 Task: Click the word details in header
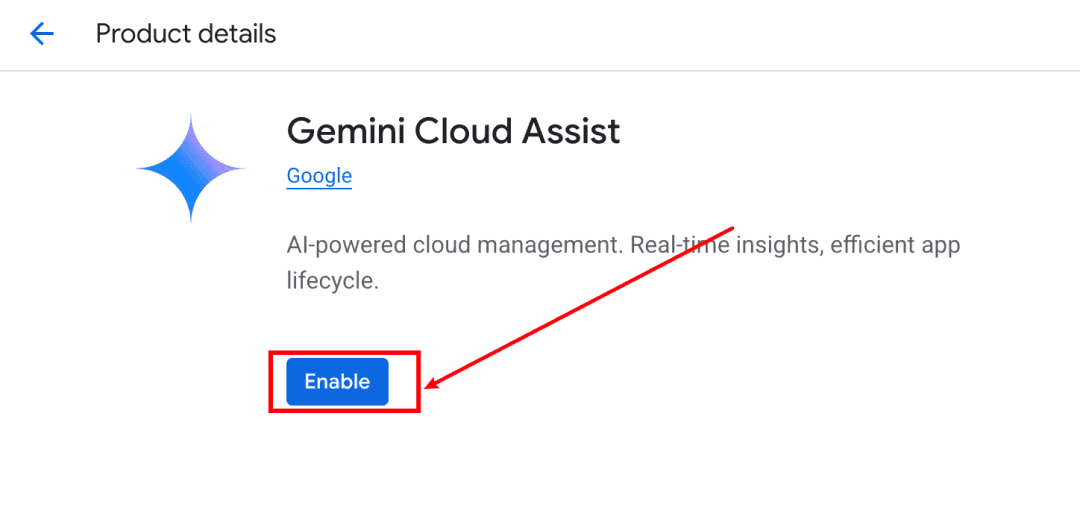[x=234, y=34]
